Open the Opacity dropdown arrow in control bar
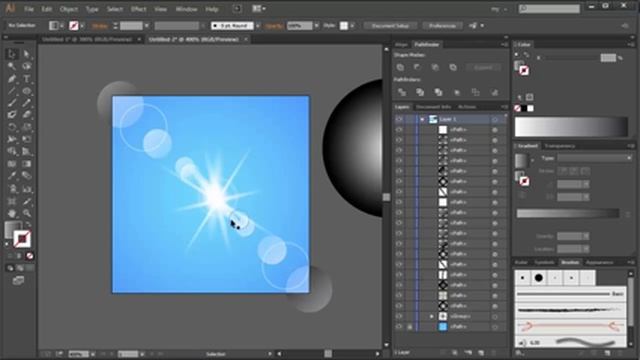Image resolution: width=640 pixels, height=360 pixels. point(317,26)
